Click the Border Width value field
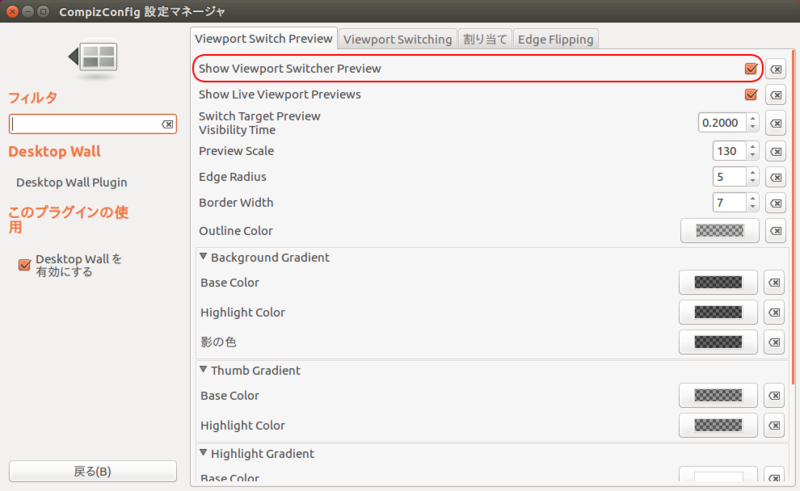The height and width of the screenshot is (491, 800). coord(730,203)
